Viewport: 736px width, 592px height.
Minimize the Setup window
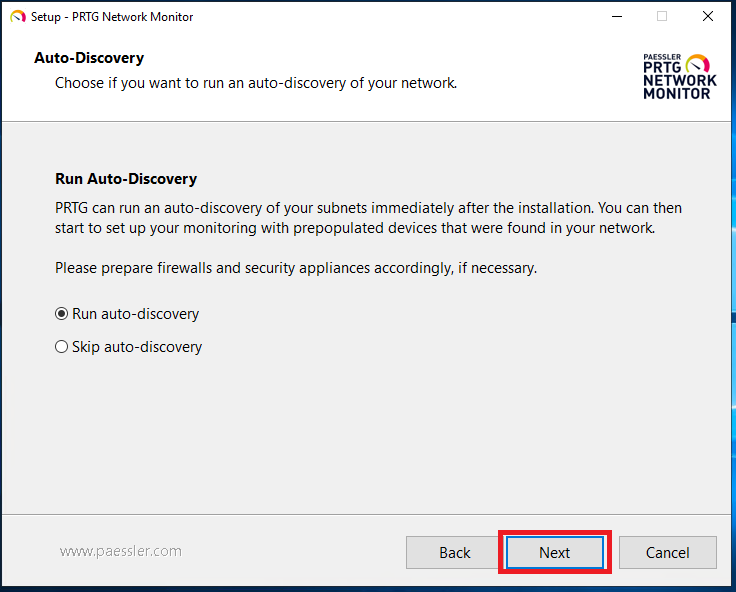click(617, 16)
